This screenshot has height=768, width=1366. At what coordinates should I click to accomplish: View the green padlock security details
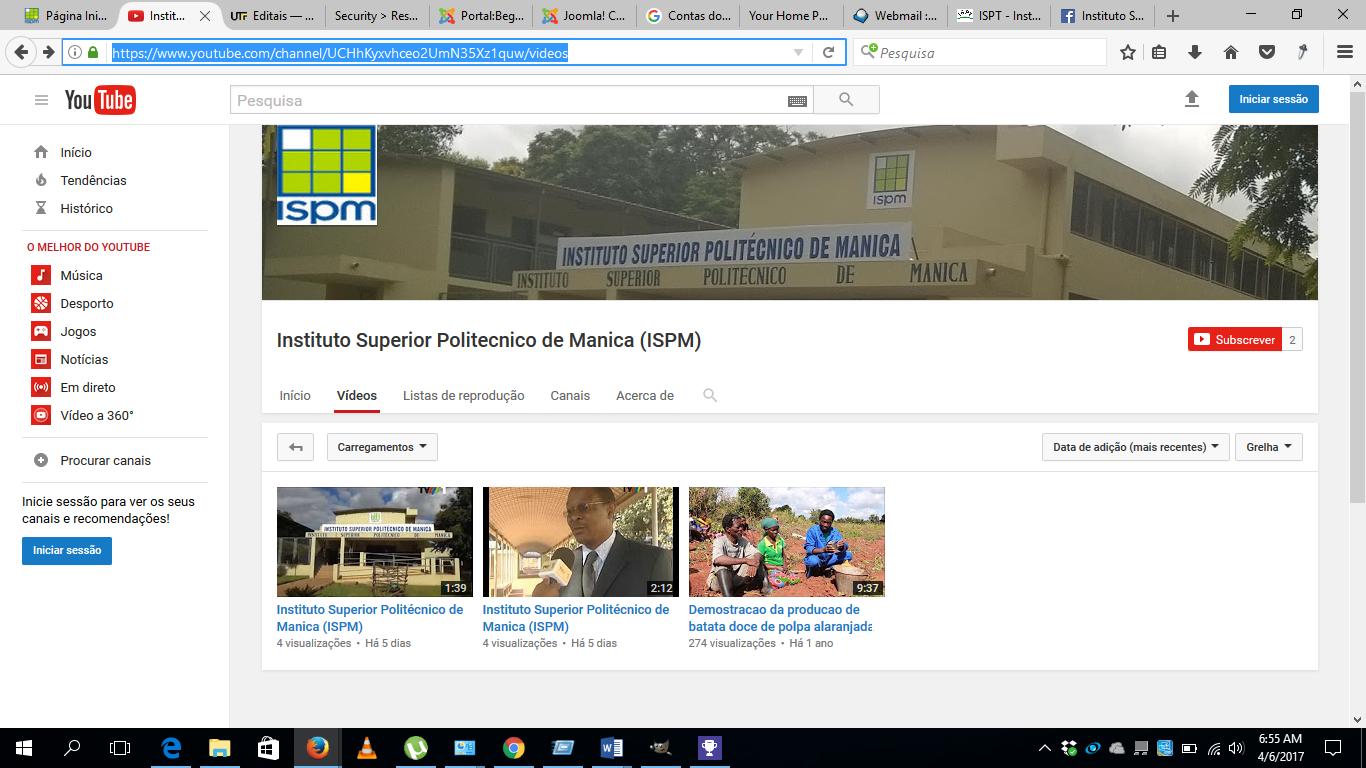(x=93, y=52)
